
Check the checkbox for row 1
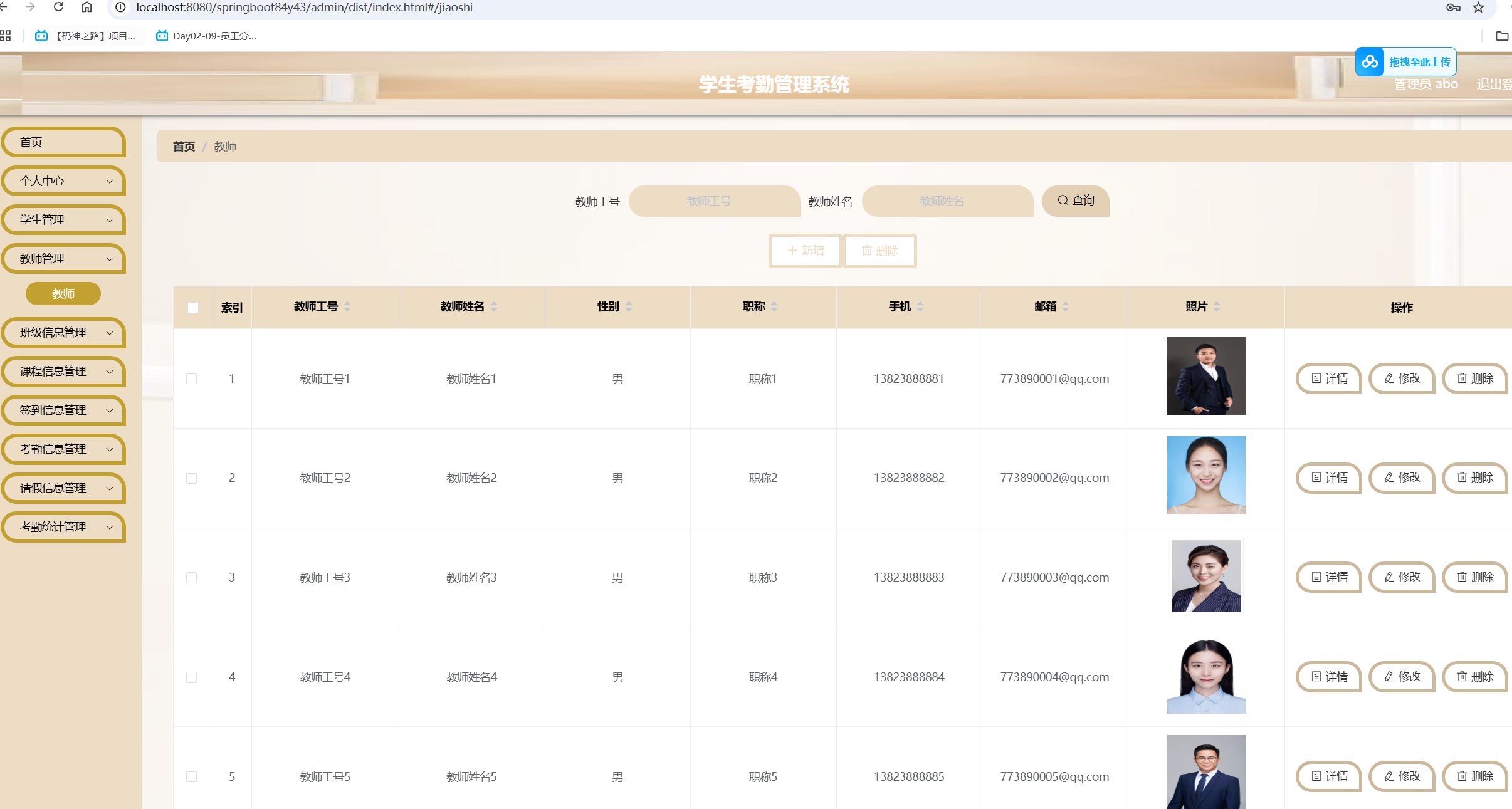192,378
